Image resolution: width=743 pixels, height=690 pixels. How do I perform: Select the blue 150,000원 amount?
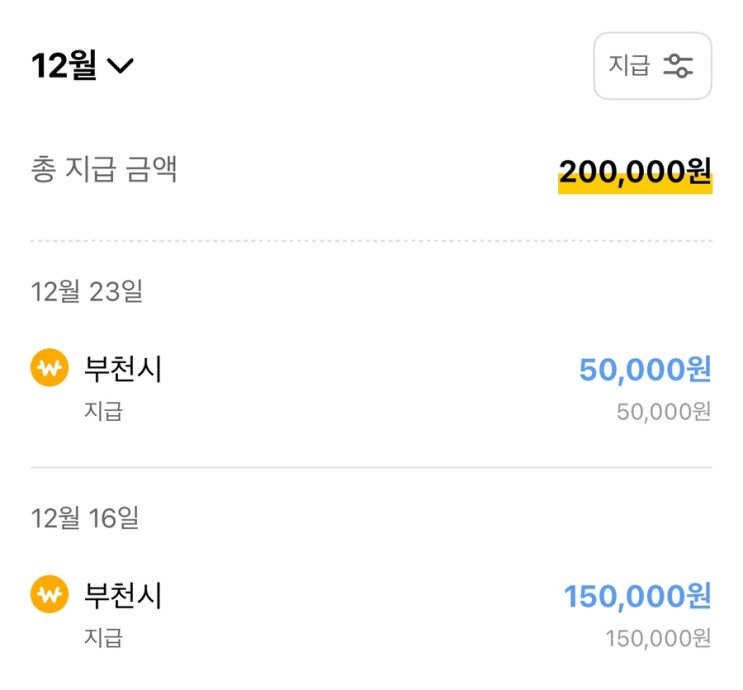(x=637, y=597)
